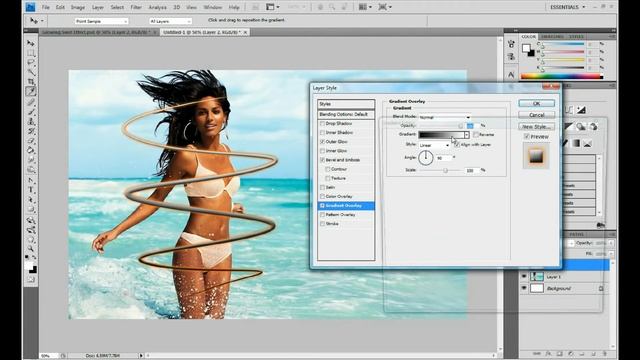This screenshot has width=640, height=360.
Task: Open the status bar document info arrow
Action: tap(141, 356)
